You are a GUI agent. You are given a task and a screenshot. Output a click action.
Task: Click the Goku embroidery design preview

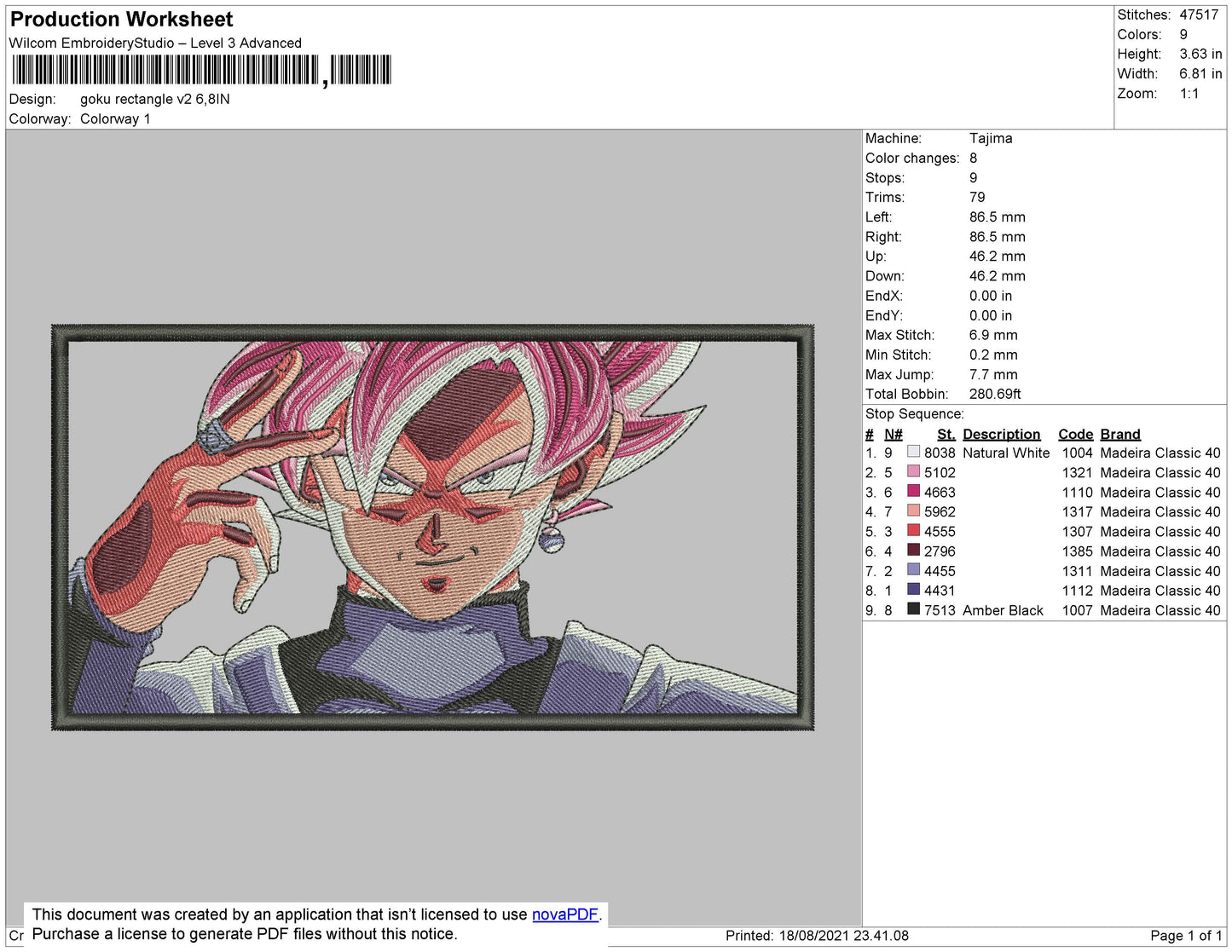(x=433, y=527)
